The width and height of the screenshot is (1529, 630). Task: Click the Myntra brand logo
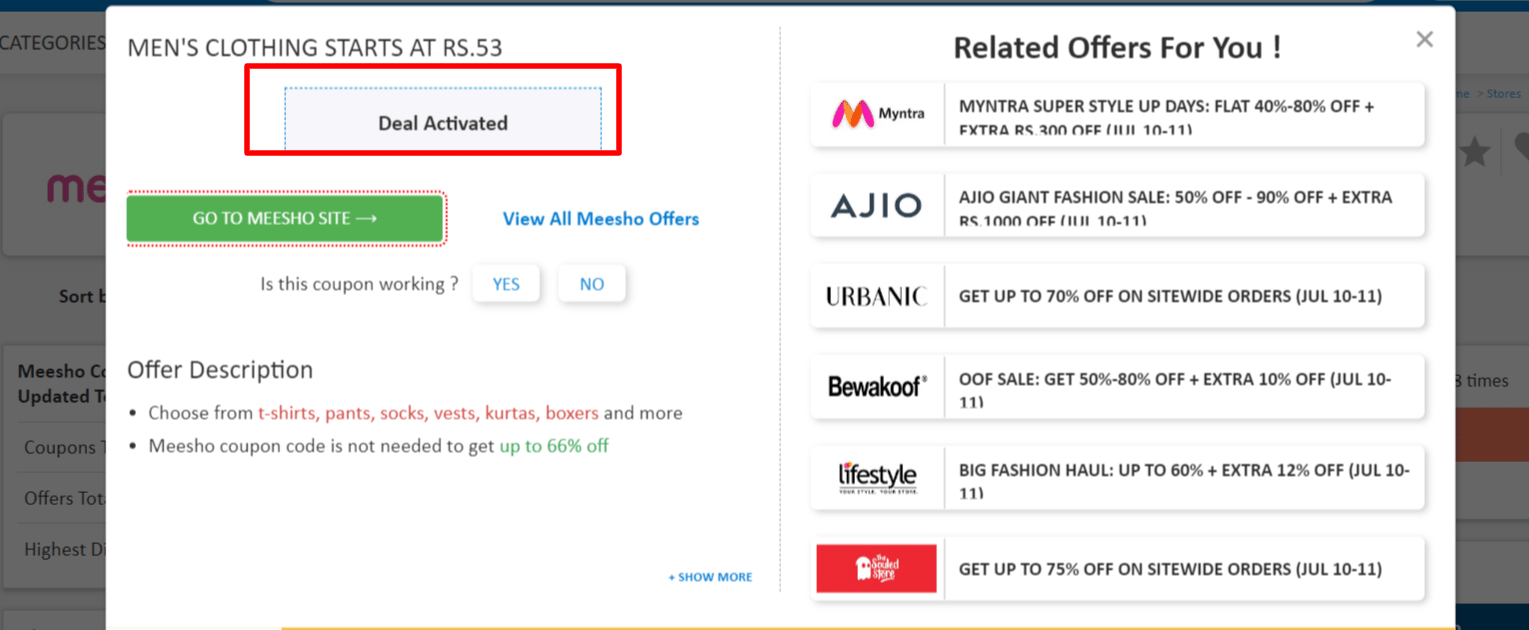(875, 114)
